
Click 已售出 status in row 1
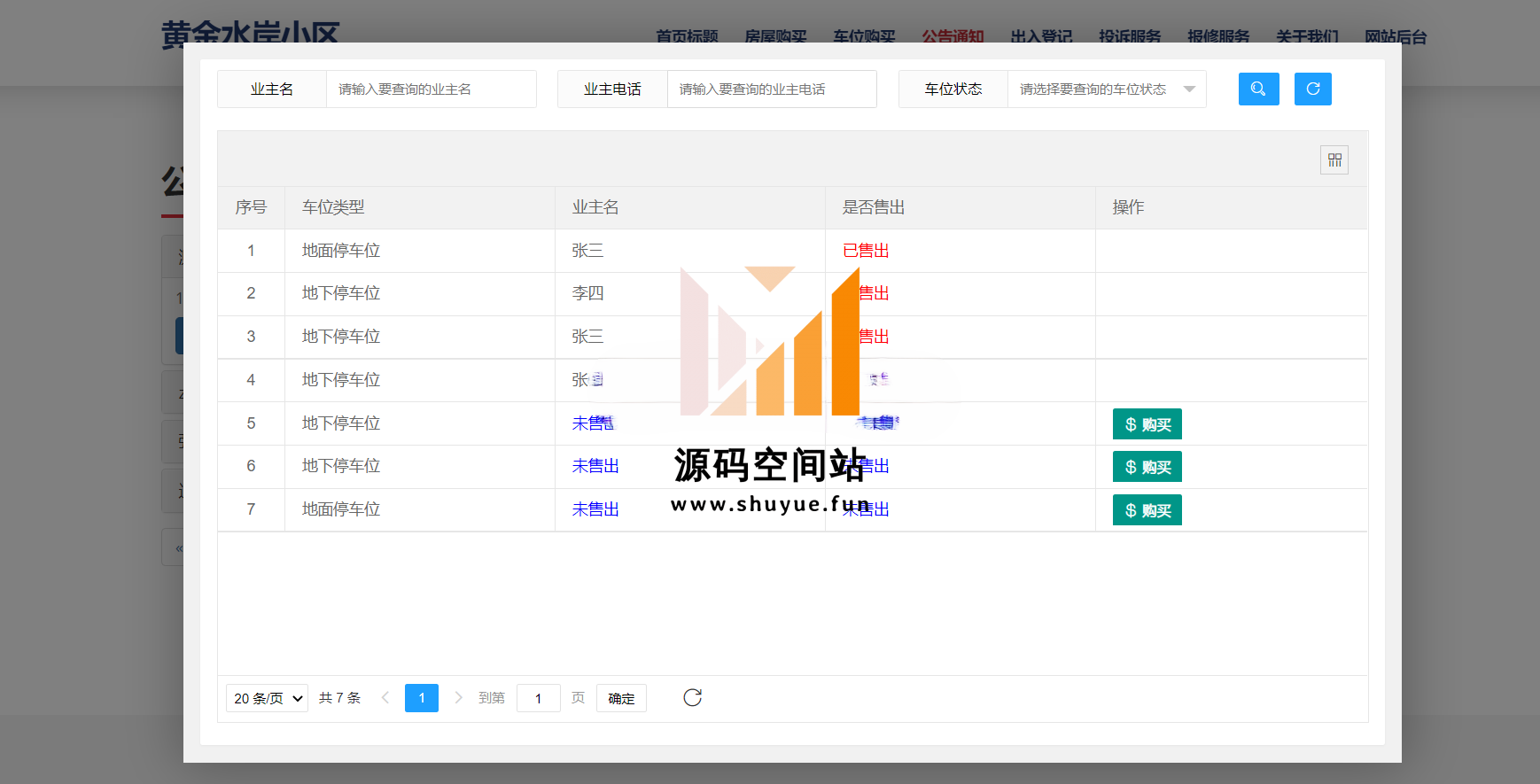coord(866,251)
